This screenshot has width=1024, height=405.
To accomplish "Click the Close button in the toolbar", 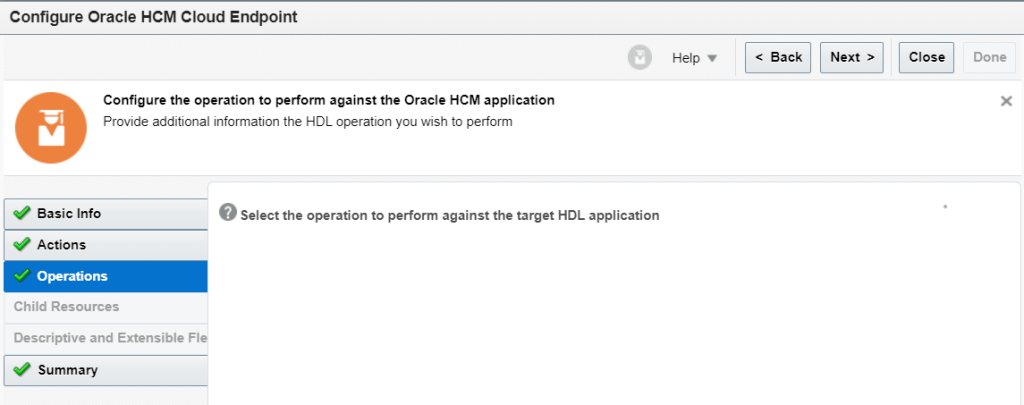I will 926,58.
